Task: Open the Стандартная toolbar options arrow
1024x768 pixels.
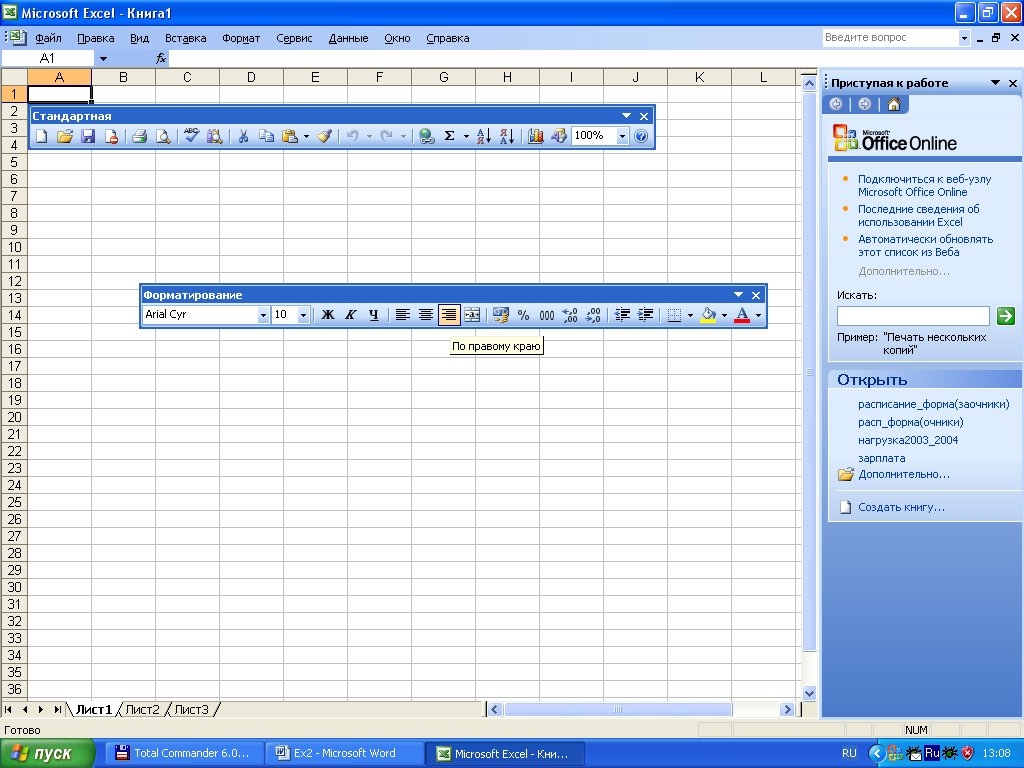Action: tap(626, 116)
